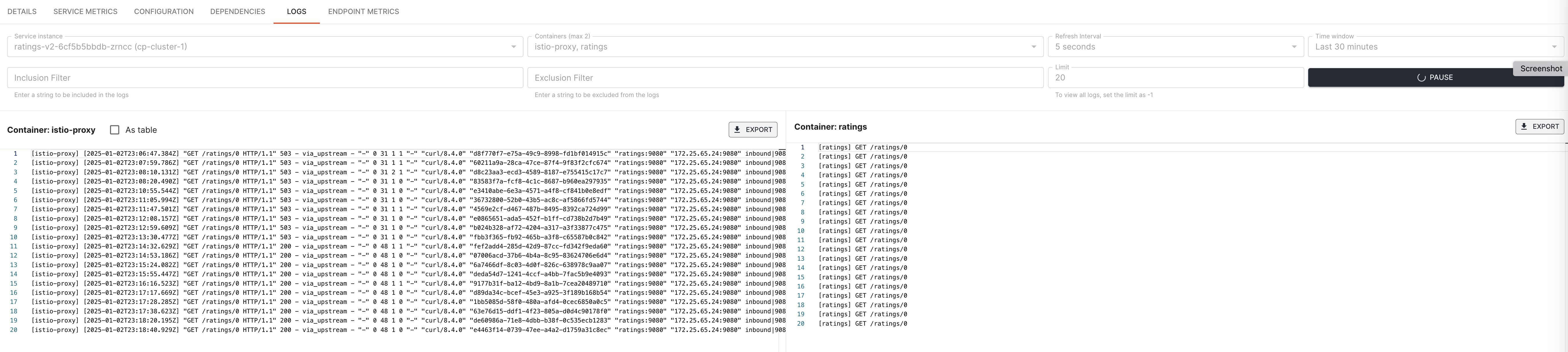Click the spinner icon in PAUSE button
1568x352 pixels.
pyautogui.click(x=1421, y=78)
